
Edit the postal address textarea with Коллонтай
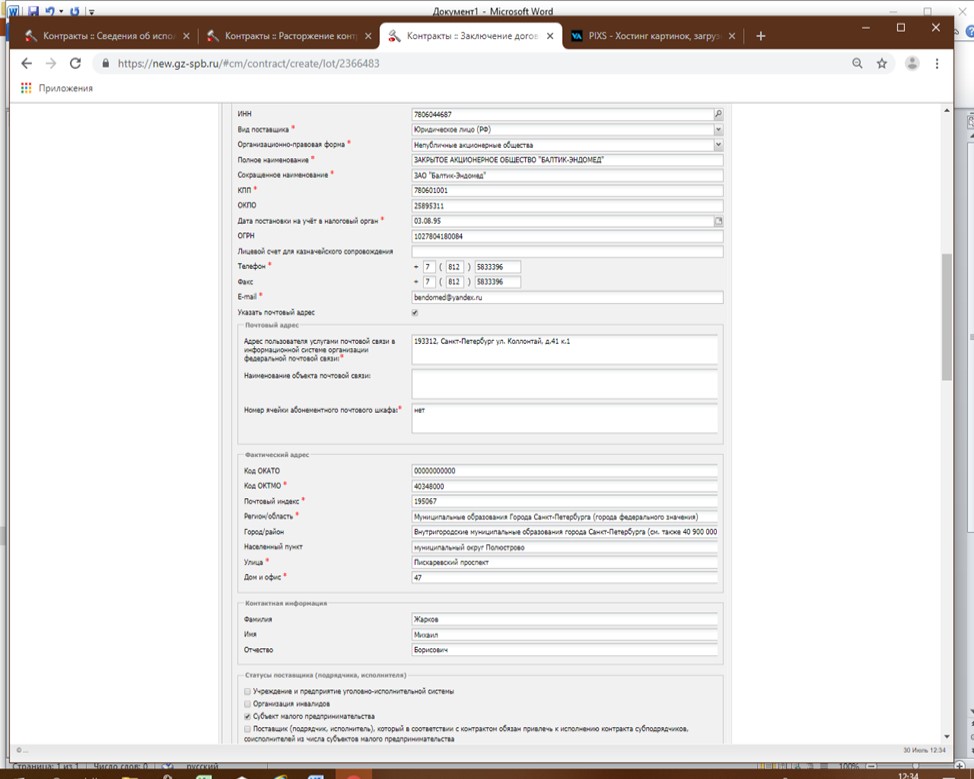pos(565,350)
